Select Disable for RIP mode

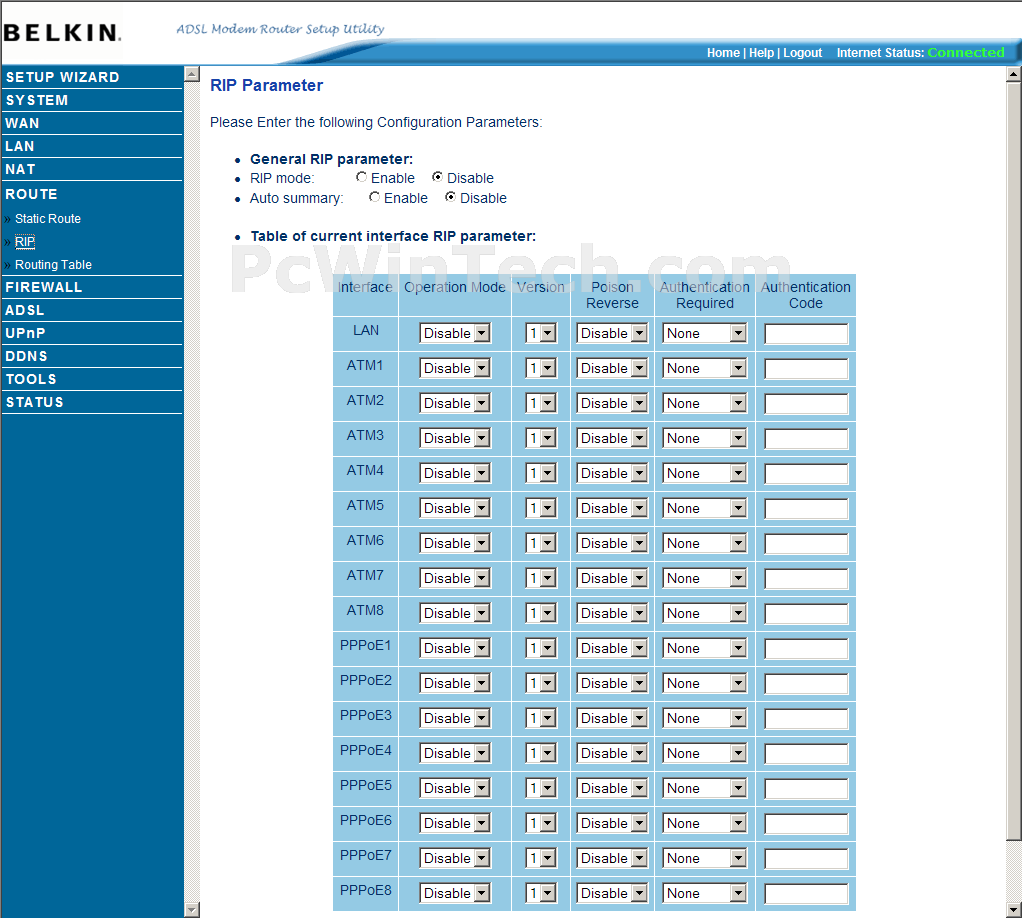pyautogui.click(x=437, y=177)
